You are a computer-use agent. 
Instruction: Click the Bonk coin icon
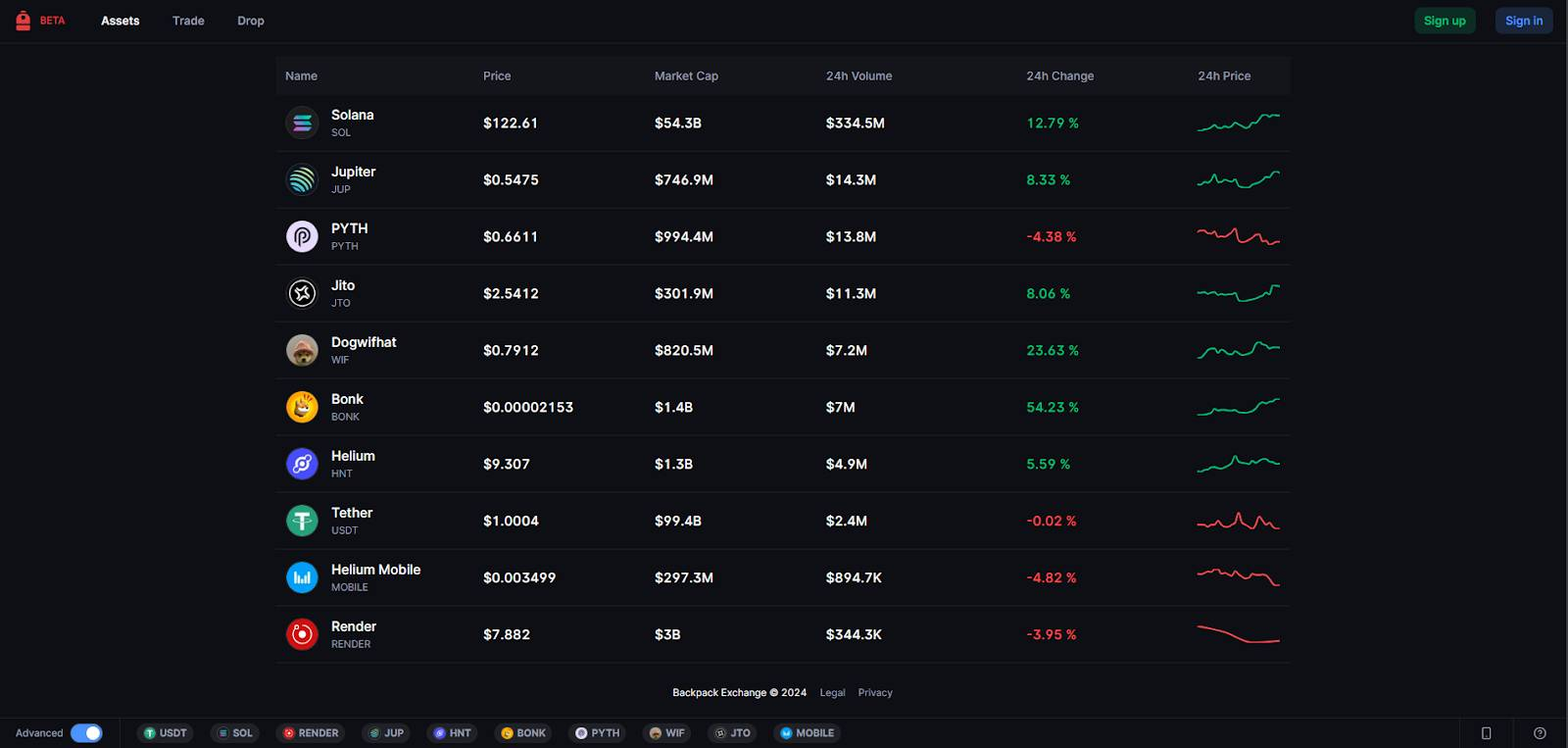302,407
